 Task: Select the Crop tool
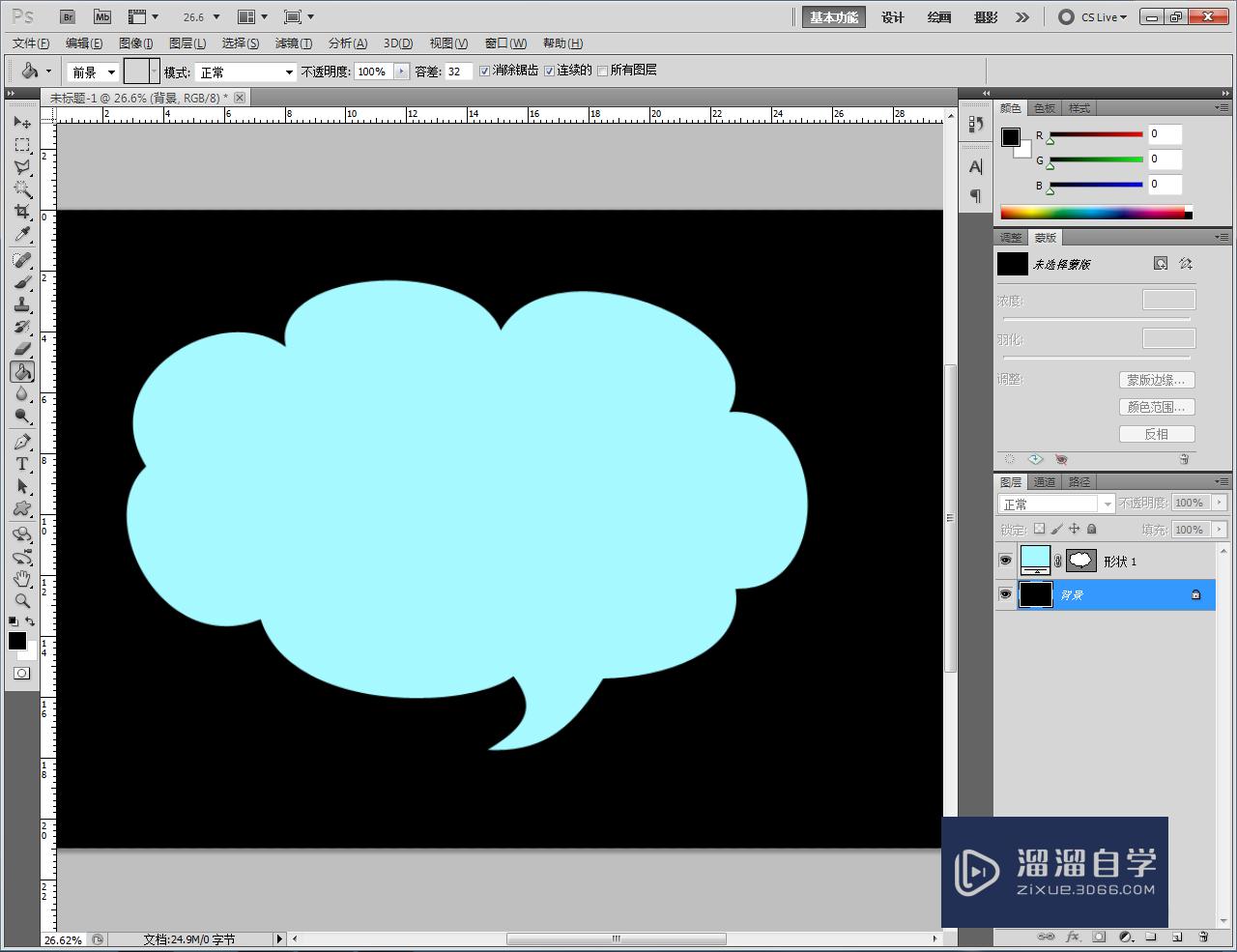[22, 212]
